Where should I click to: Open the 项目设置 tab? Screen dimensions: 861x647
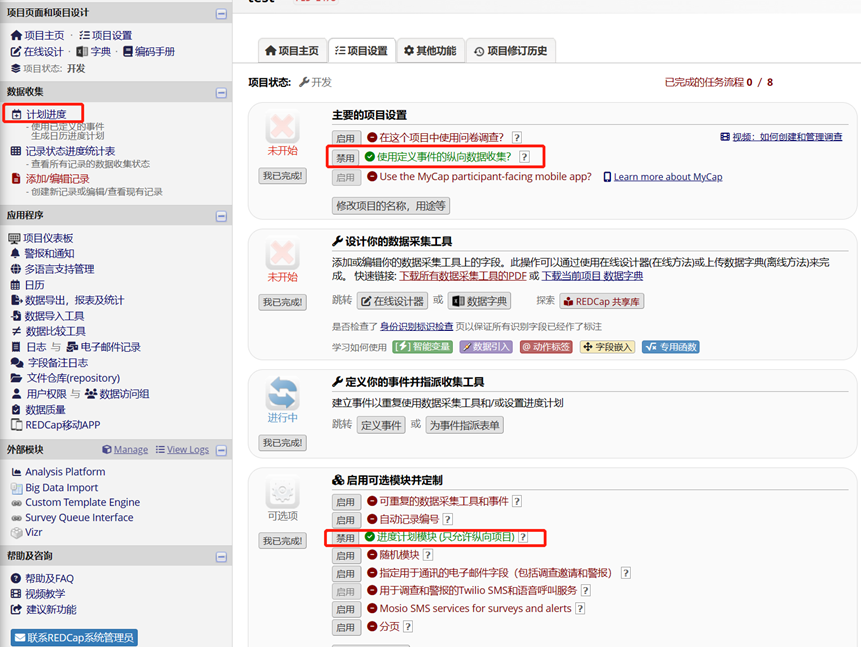(x=361, y=51)
